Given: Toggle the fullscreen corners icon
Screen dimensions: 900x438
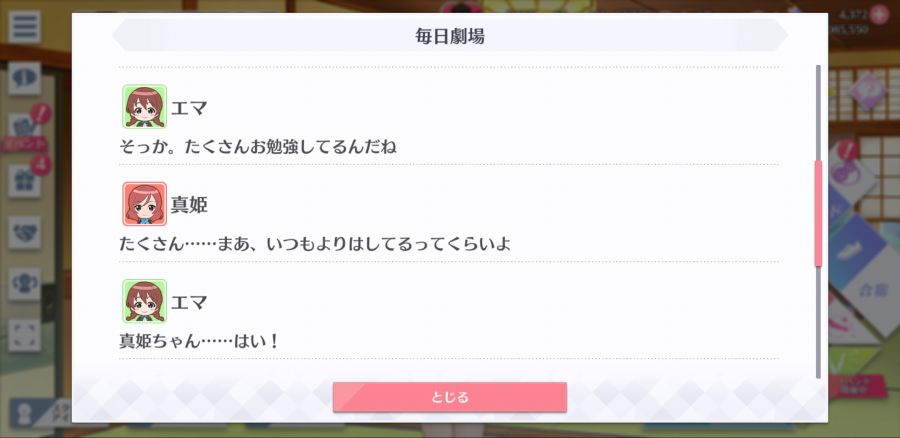Looking at the screenshot, I should pos(24,335).
